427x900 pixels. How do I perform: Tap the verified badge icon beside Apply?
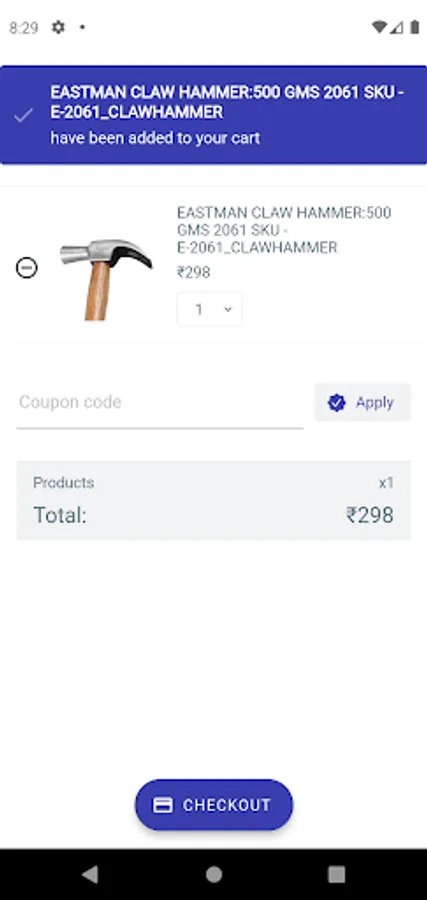coord(336,402)
